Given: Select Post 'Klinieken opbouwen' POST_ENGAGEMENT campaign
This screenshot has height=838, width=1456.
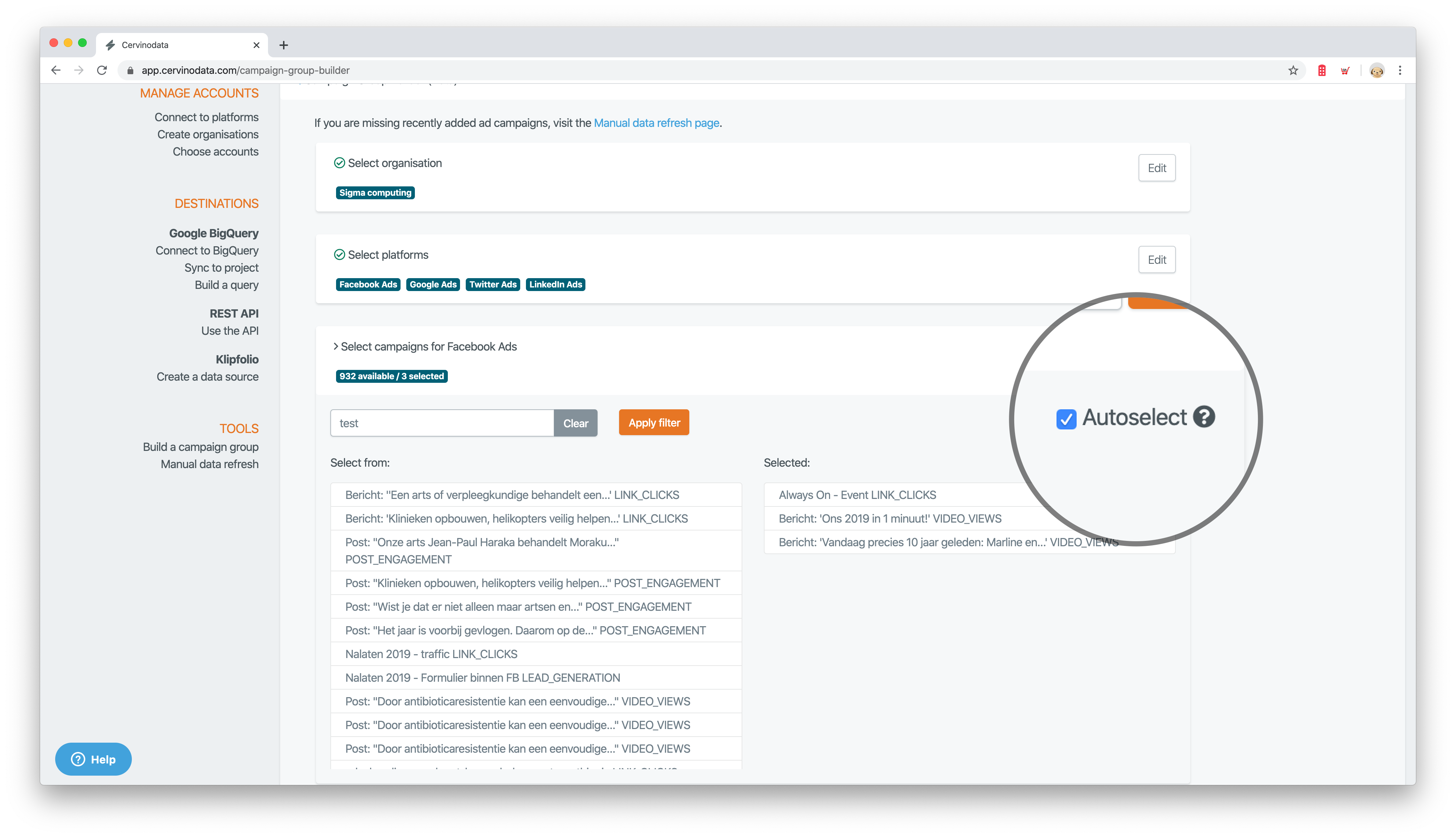Looking at the screenshot, I should pos(536,583).
